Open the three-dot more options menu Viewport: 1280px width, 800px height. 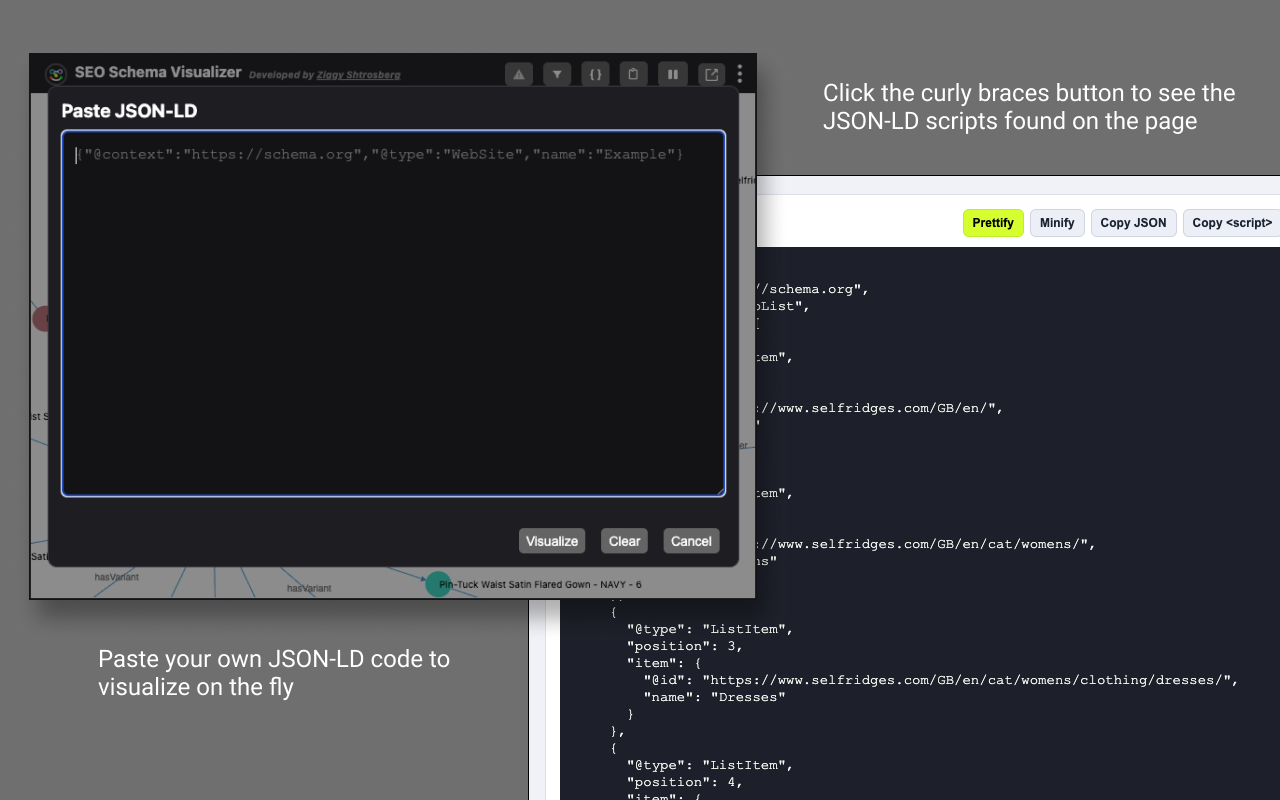click(x=740, y=74)
